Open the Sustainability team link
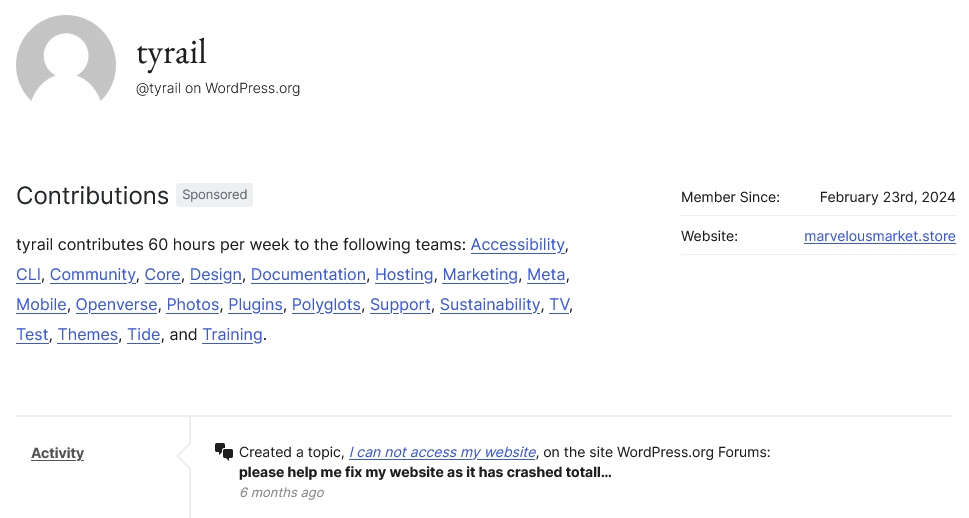Viewport: 969px width, 518px height. pos(490,305)
